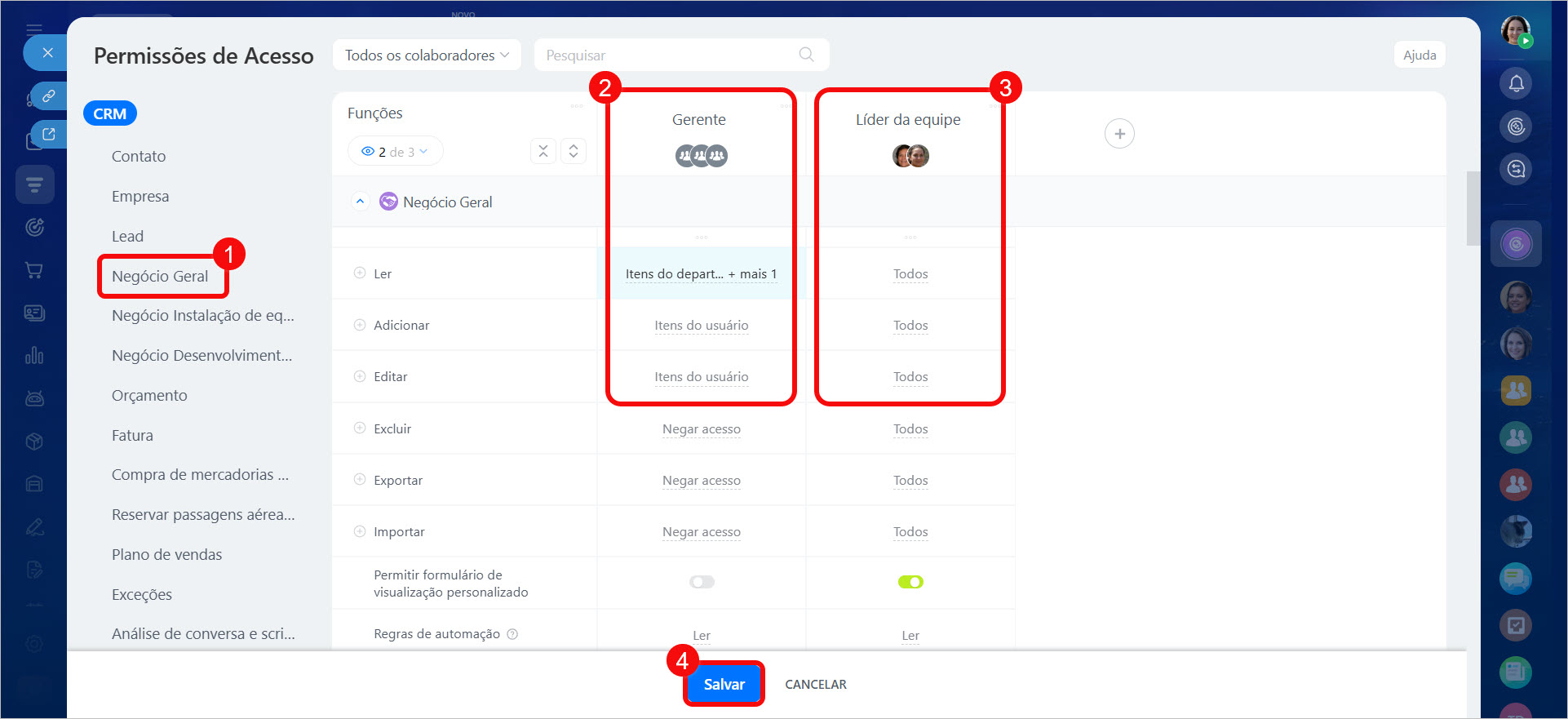1568x719 pixels.
Task: Select Negócio Geral in the sidebar
Action: pyautogui.click(x=160, y=276)
